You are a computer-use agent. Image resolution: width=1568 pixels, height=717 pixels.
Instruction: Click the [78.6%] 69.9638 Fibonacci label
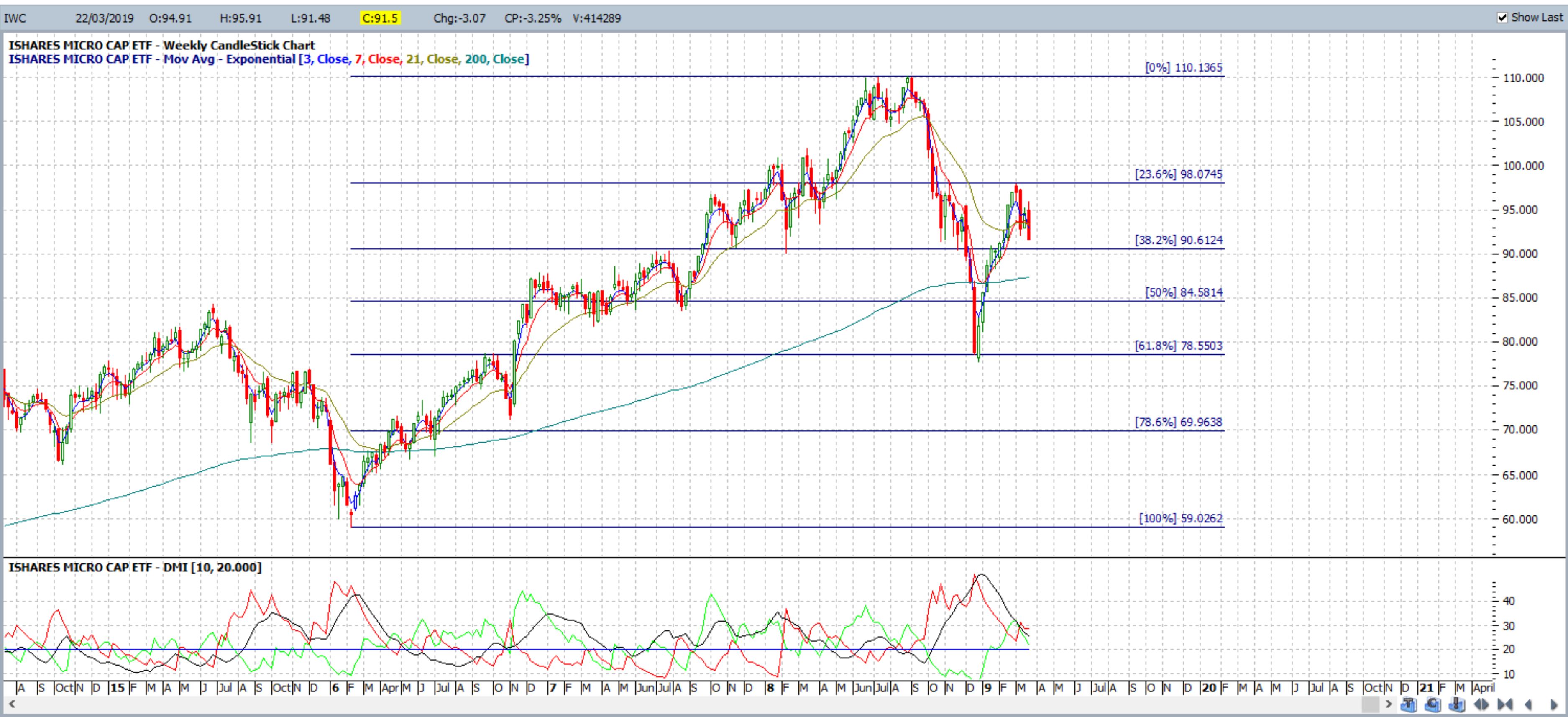(1179, 422)
